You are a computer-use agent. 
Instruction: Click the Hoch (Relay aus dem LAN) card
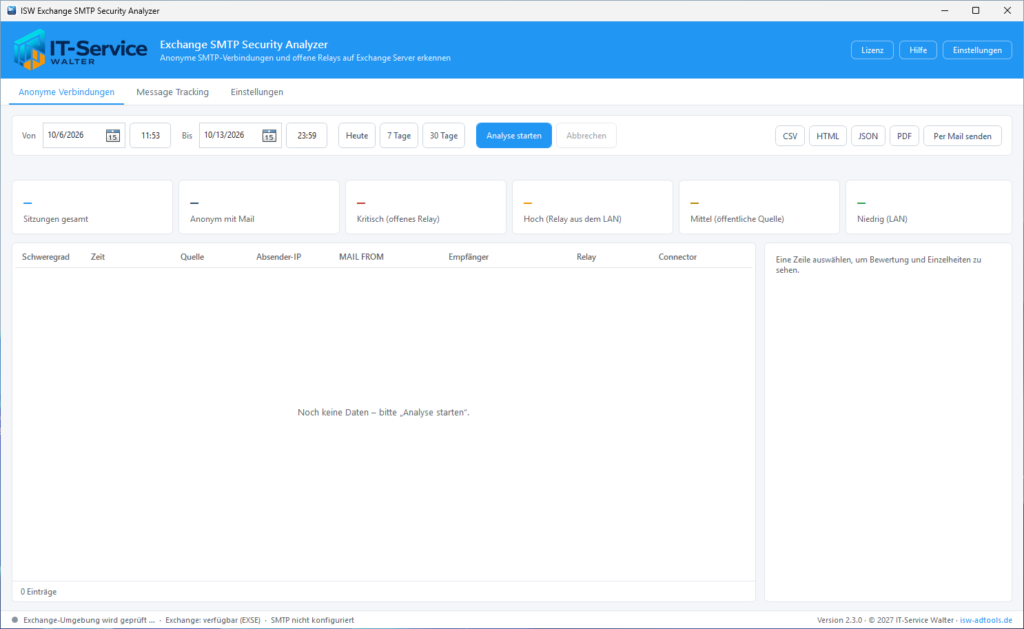(592, 207)
